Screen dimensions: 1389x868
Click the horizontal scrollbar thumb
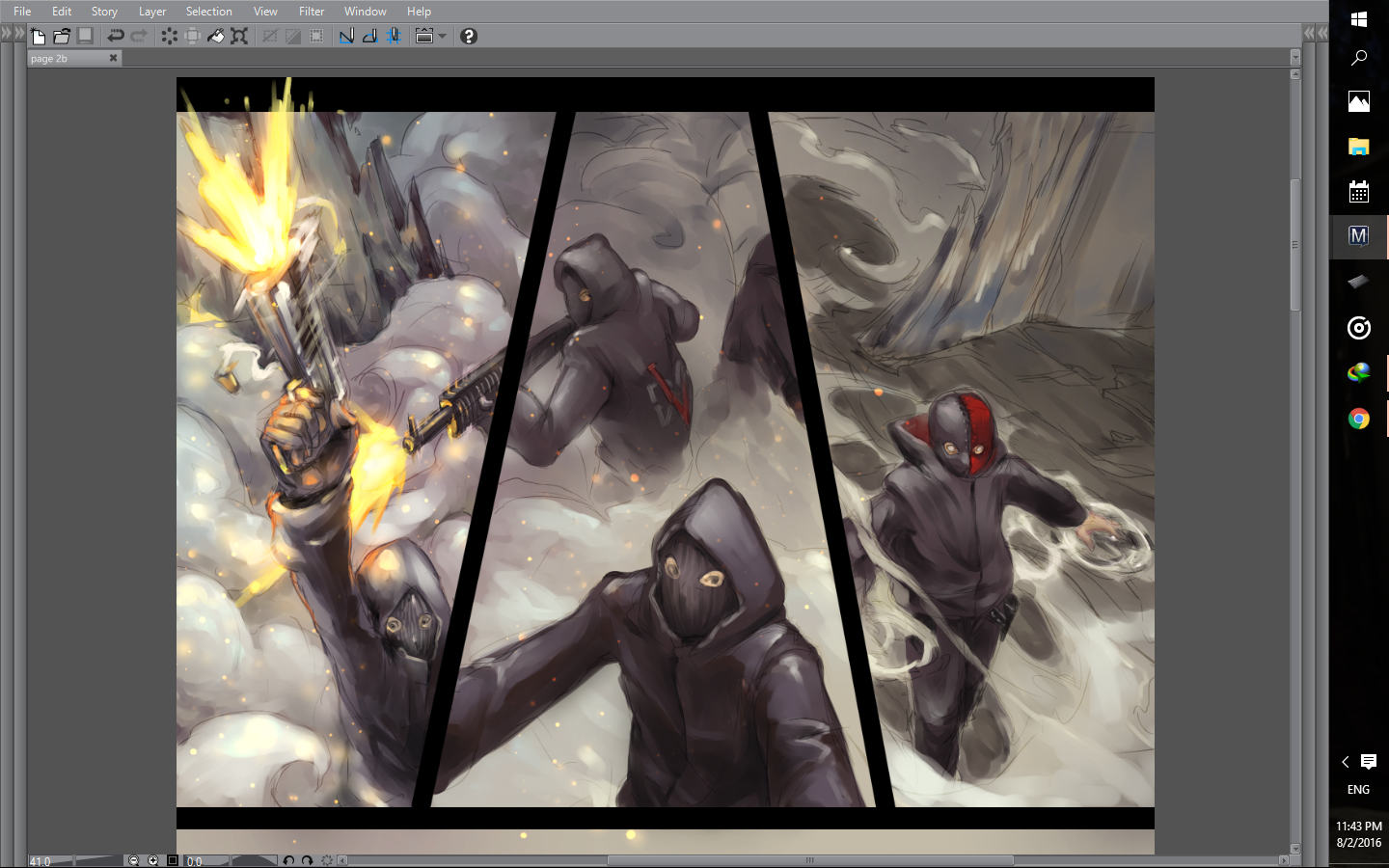click(x=810, y=860)
